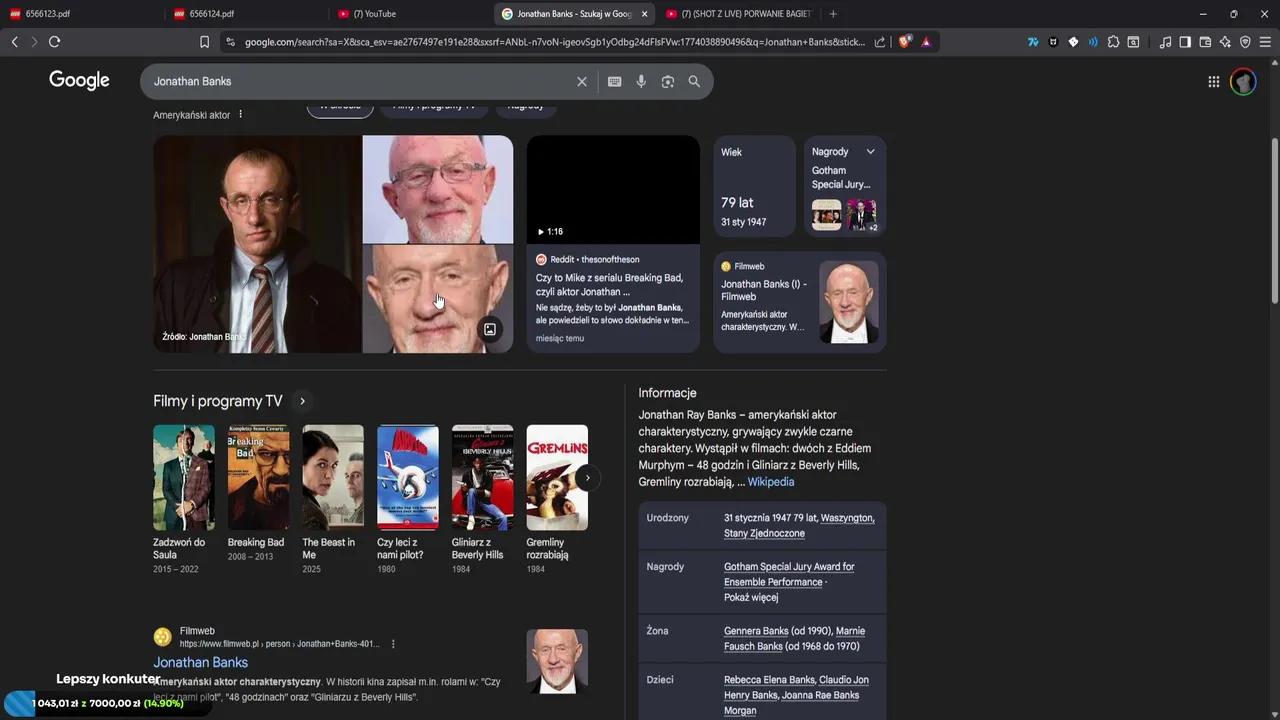Expand the Nagrody card chevron
The height and width of the screenshot is (720, 1280).
(870, 152)
